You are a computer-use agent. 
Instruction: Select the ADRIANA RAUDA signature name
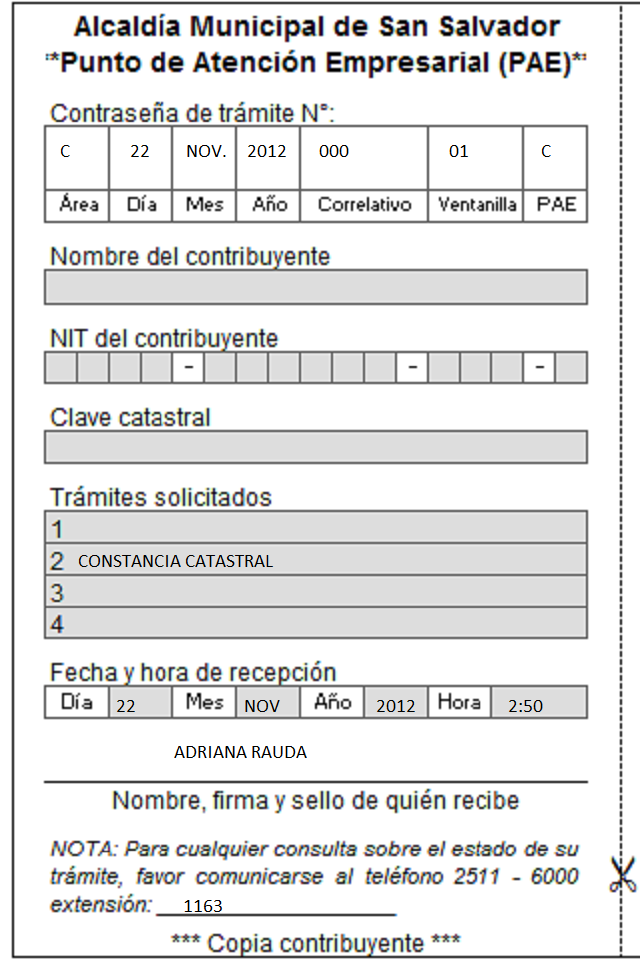click(241, 752)
